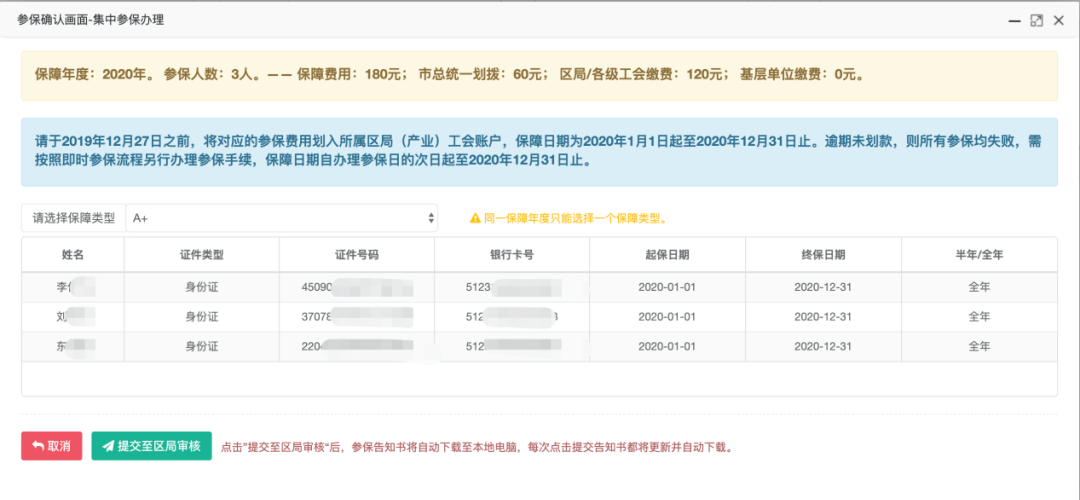The image size is (1080, 500).
Task: Click 身份证 in the 东 row
Action: click(202, 346)
